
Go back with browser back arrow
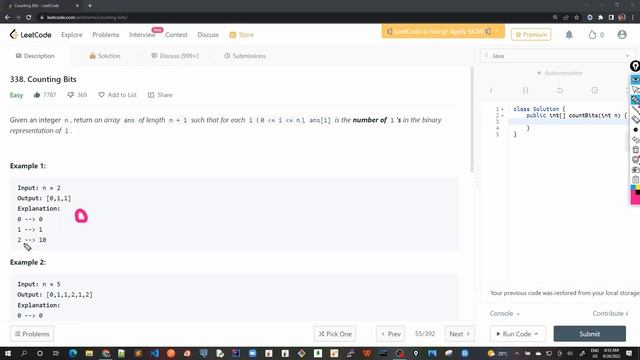pos(7,18)
